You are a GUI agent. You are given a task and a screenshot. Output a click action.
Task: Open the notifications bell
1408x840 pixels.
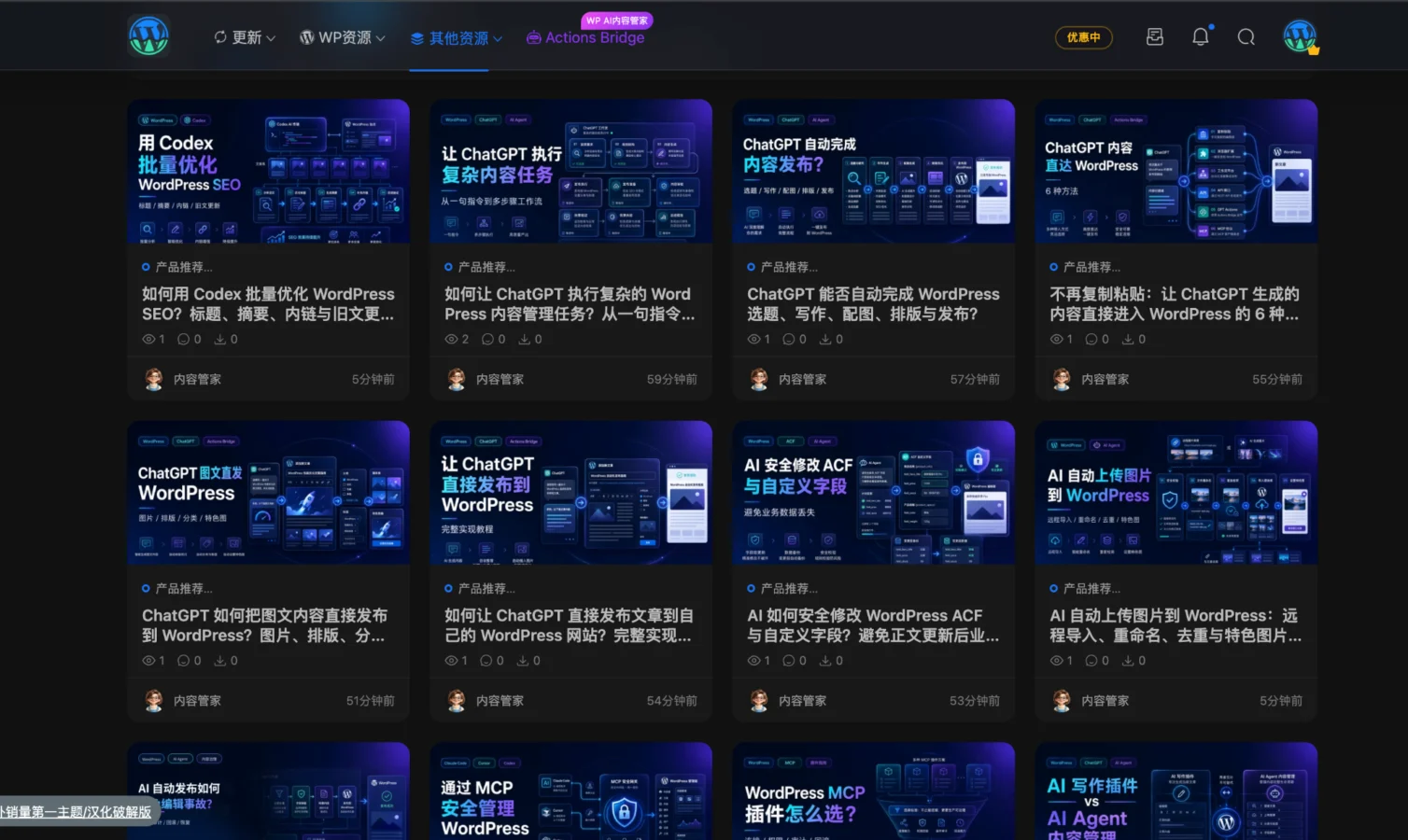tap(1201, 36)
